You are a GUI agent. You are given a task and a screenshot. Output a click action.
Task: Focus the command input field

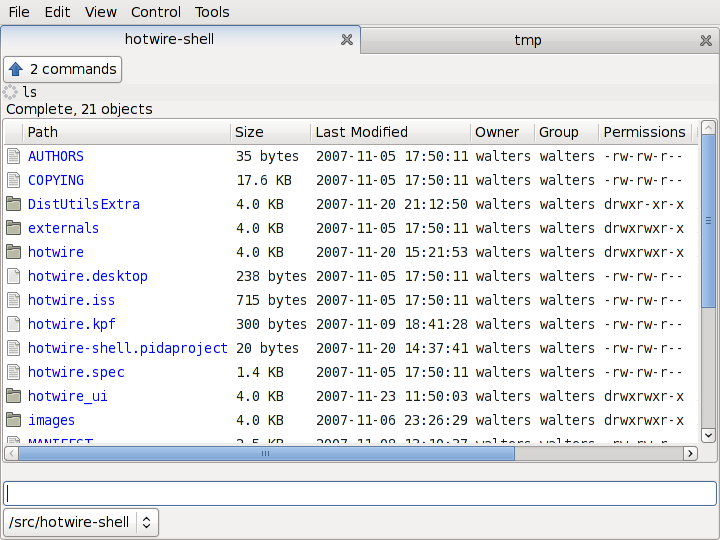pyautogui.click(x=360, y=494)
